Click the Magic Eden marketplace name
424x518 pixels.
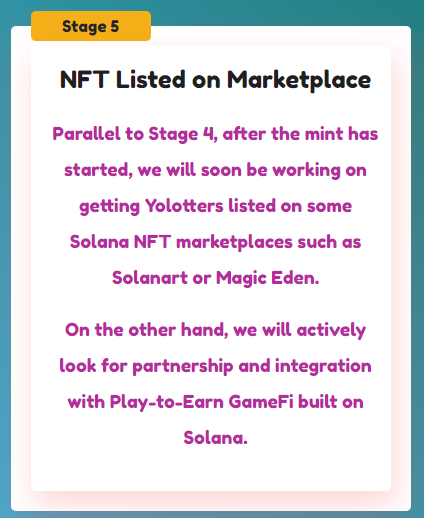tap(267, 278)
